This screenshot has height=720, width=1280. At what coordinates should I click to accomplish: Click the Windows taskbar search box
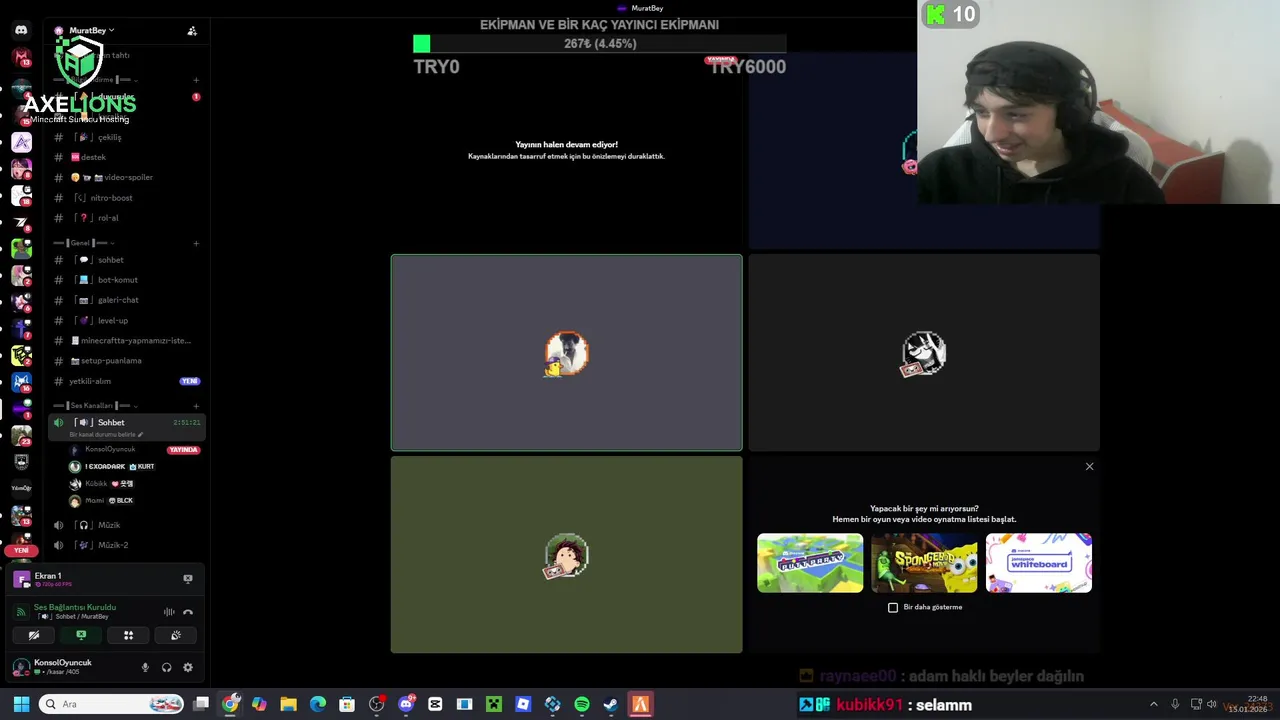coord(111,704)
